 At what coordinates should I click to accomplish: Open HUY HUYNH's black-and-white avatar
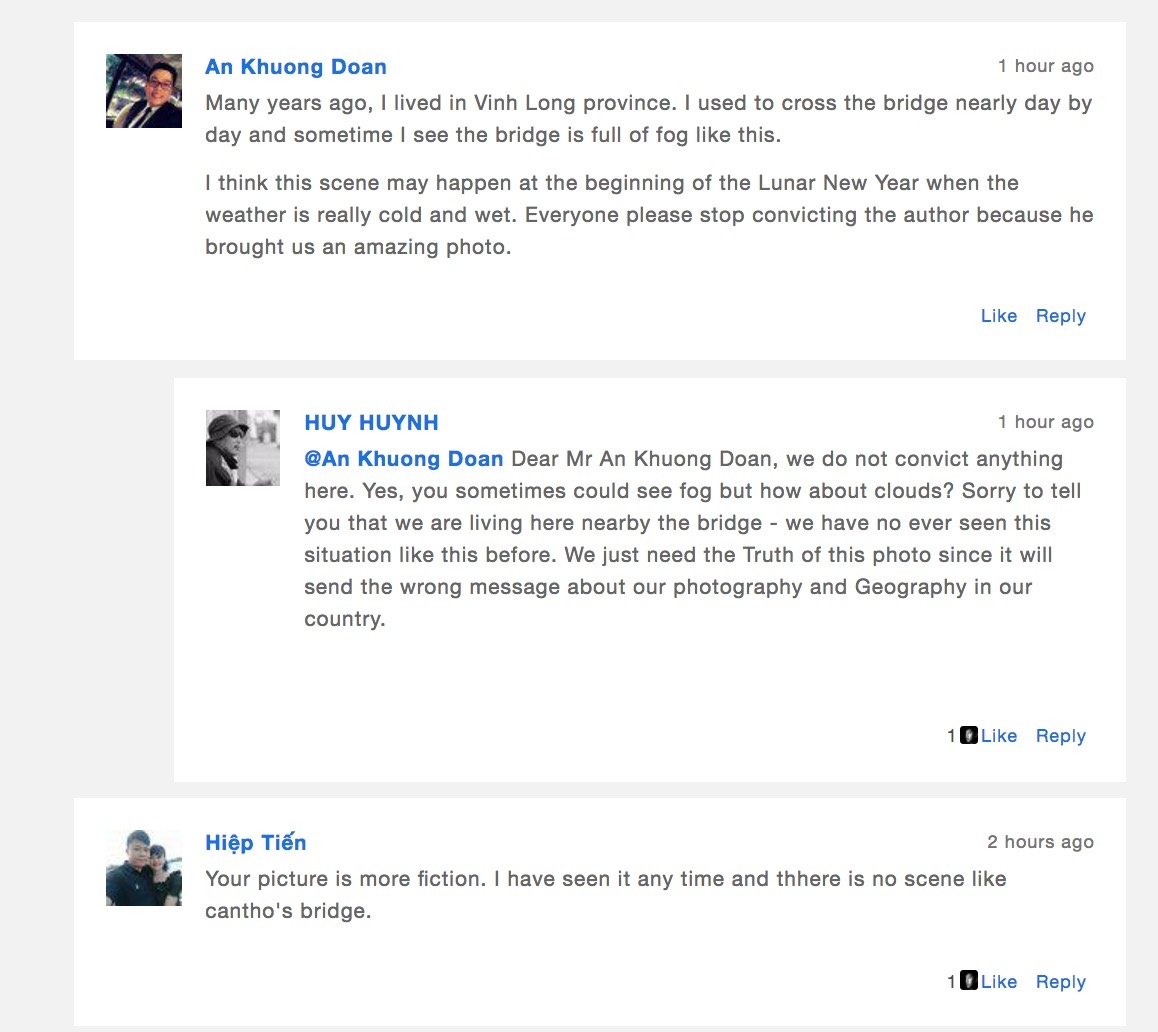(x=243, y=448)
